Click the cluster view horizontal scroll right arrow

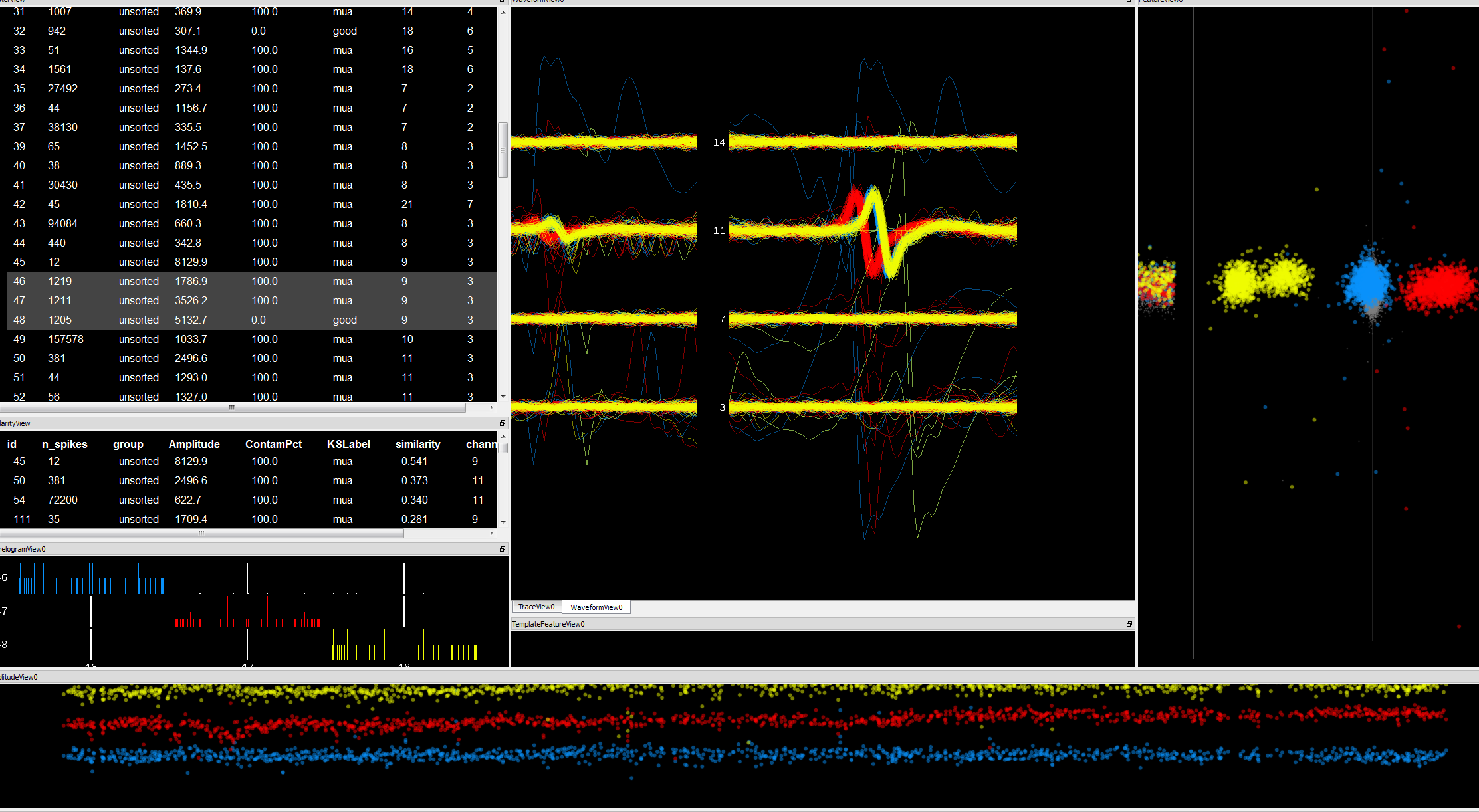491,407
